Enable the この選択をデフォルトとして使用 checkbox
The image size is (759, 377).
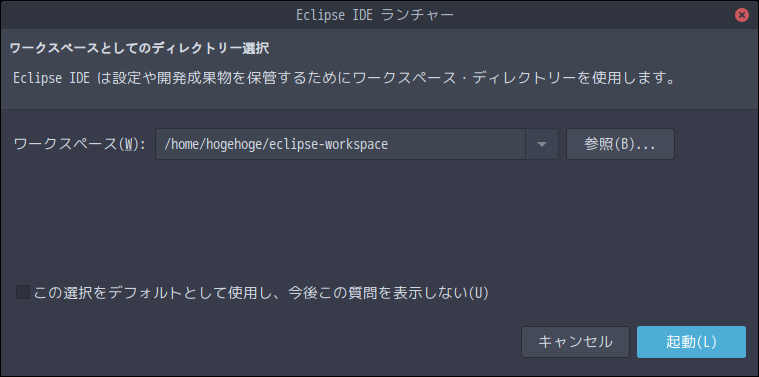tap(23, 293)
